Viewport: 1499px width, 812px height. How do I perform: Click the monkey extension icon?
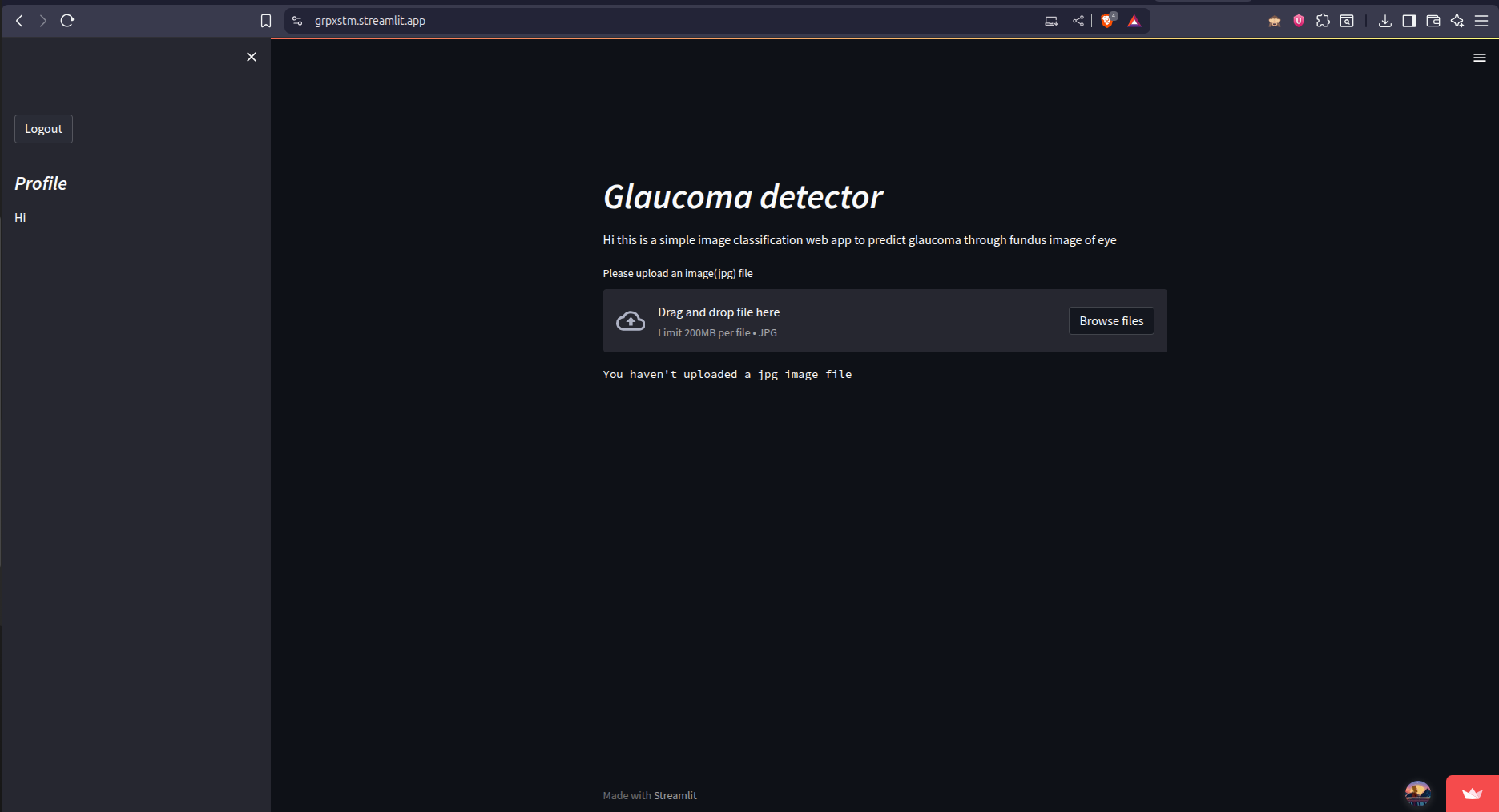point(1273,21)
